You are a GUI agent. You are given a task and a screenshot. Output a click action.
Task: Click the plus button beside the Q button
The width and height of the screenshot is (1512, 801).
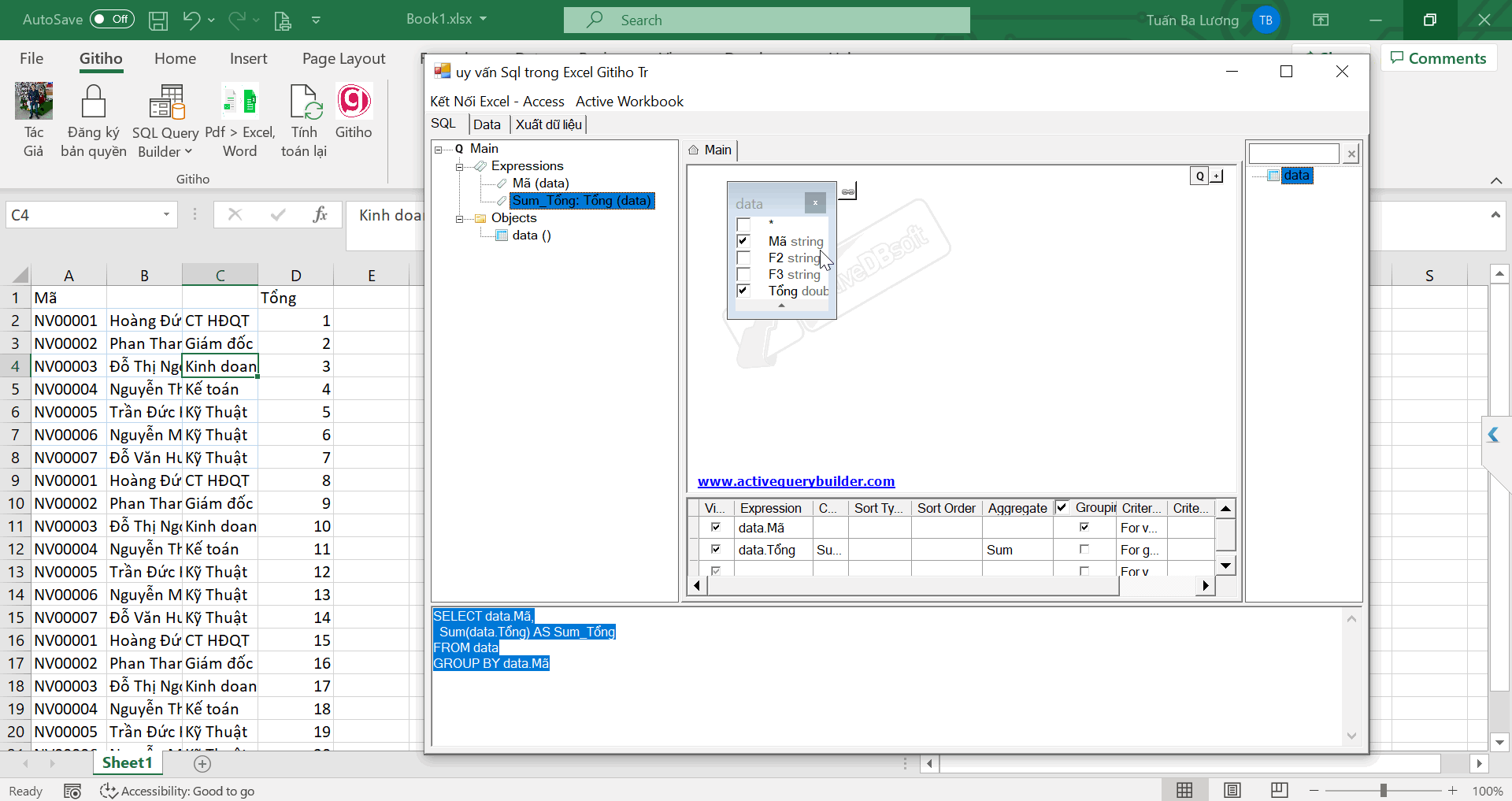tap(1217, 176)
